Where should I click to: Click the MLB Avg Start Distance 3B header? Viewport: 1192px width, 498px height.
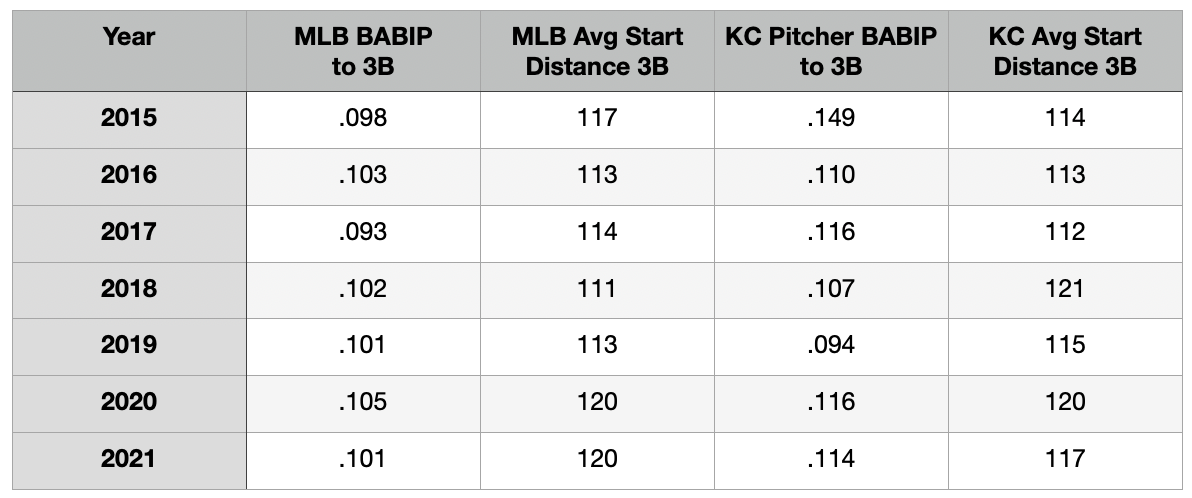click(x=597, y=52)
